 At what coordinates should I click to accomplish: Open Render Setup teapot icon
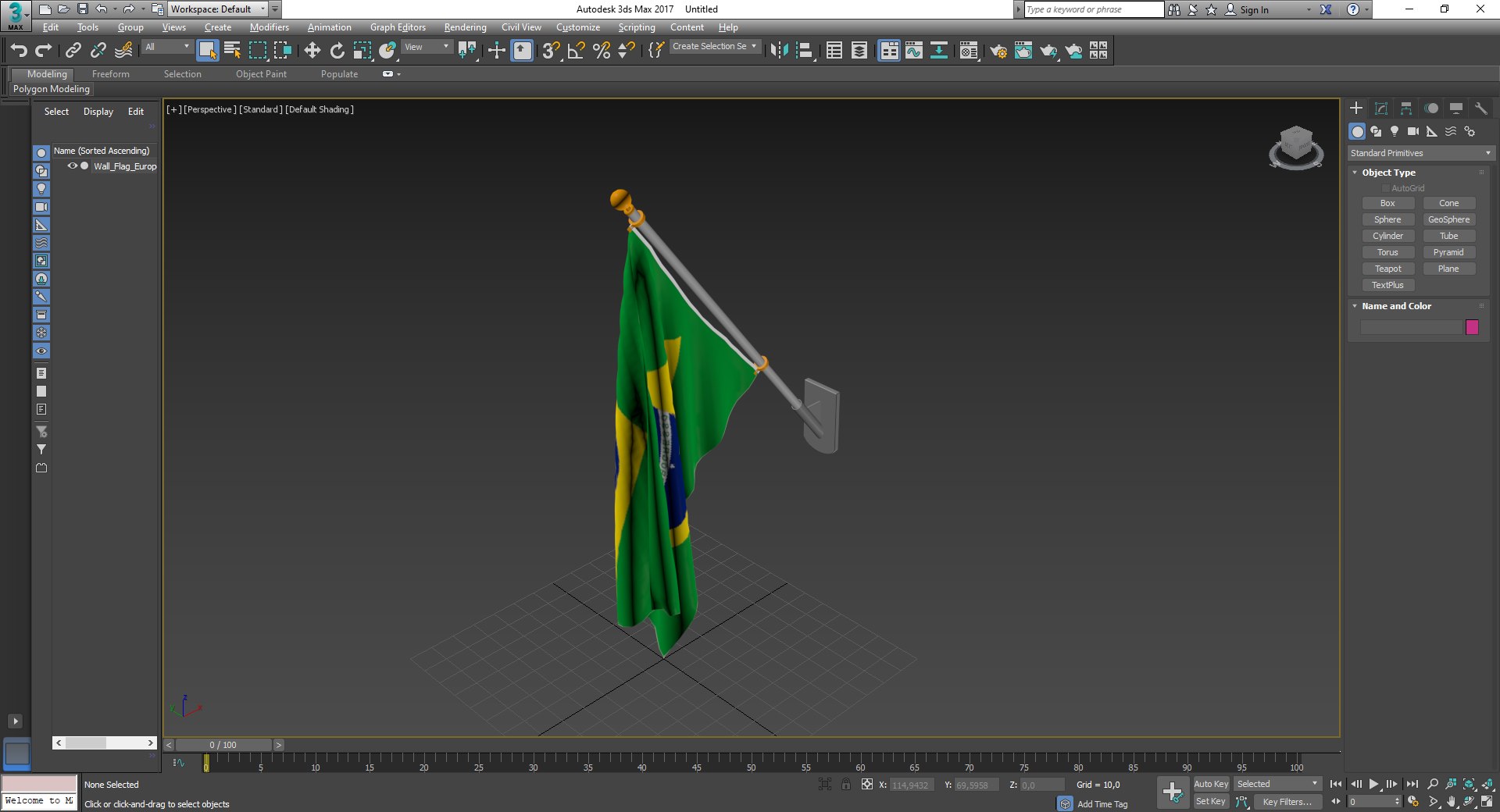coord(998,51)
